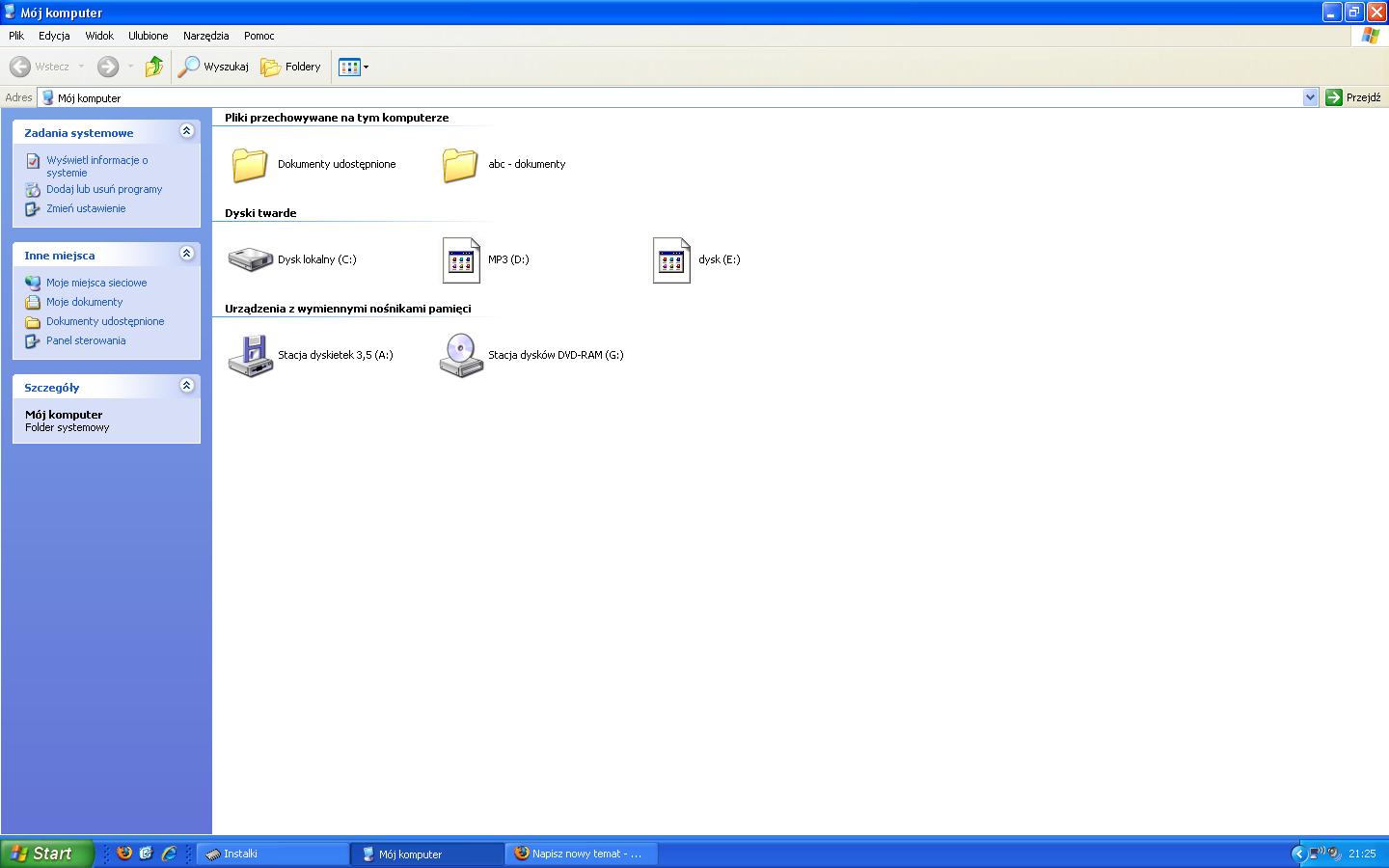The width and height of the screenshot is (1389, 868).
Task: Click the Up one level folder icon
Action: pyautogui.click(x=153, y=67)
